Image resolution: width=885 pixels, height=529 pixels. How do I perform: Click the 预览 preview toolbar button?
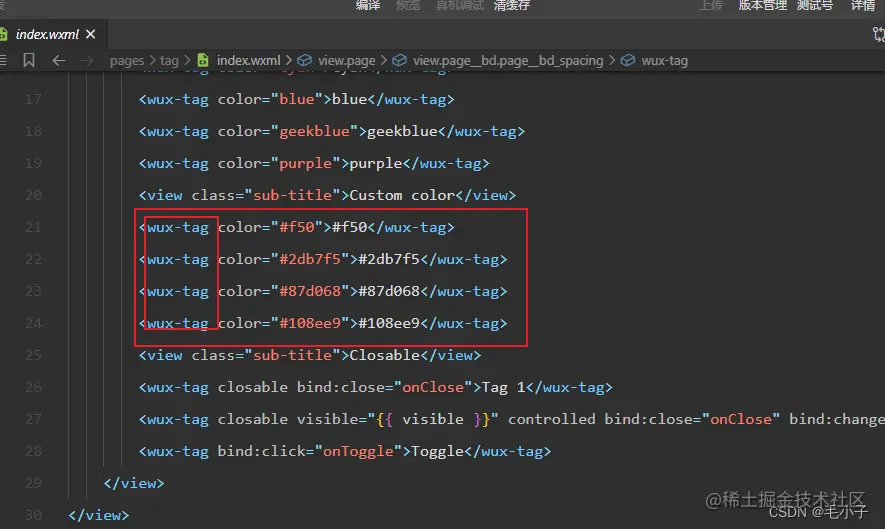click(408, 5)
